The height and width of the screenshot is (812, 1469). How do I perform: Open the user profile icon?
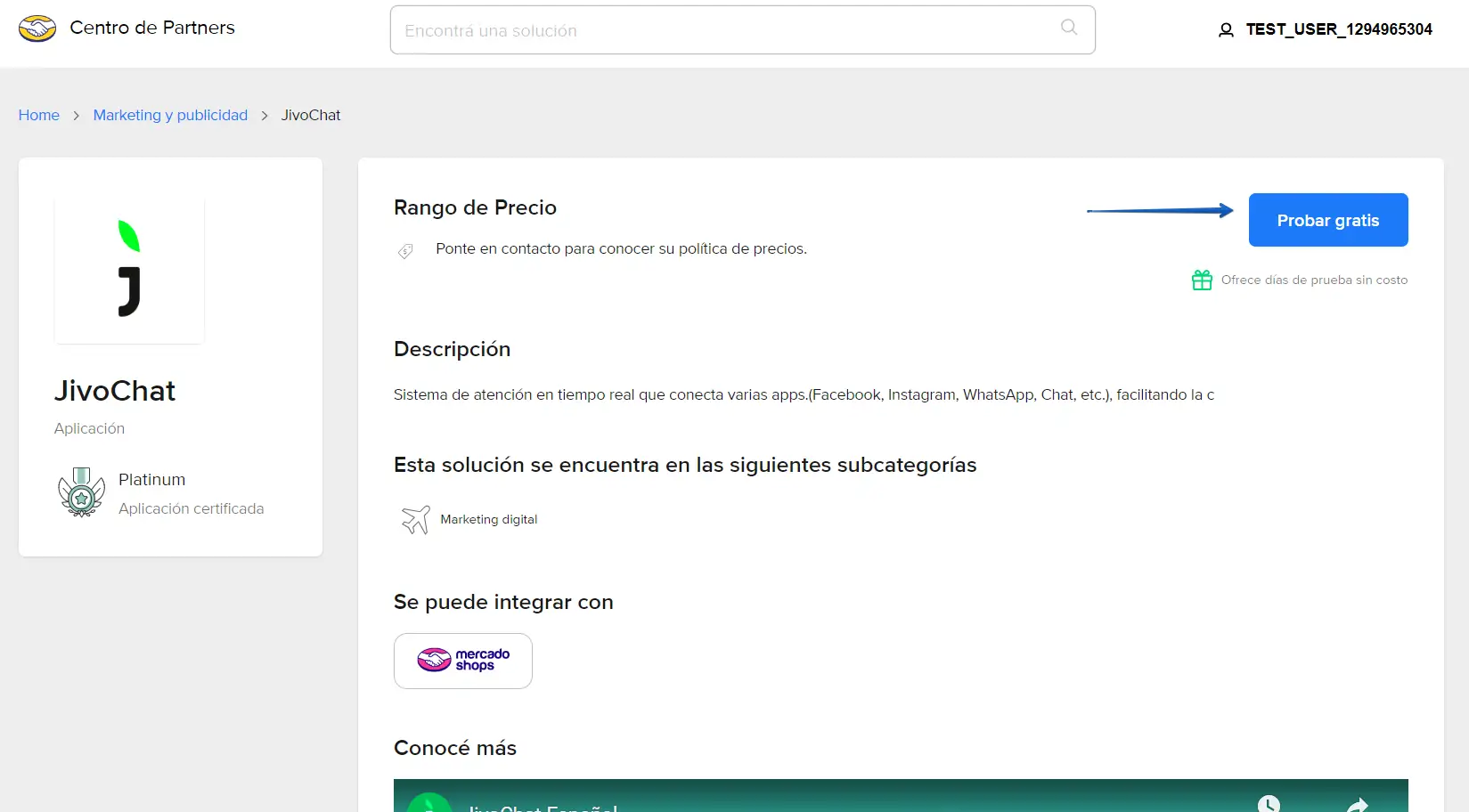pyautogui.click(x=1226, y=30)
